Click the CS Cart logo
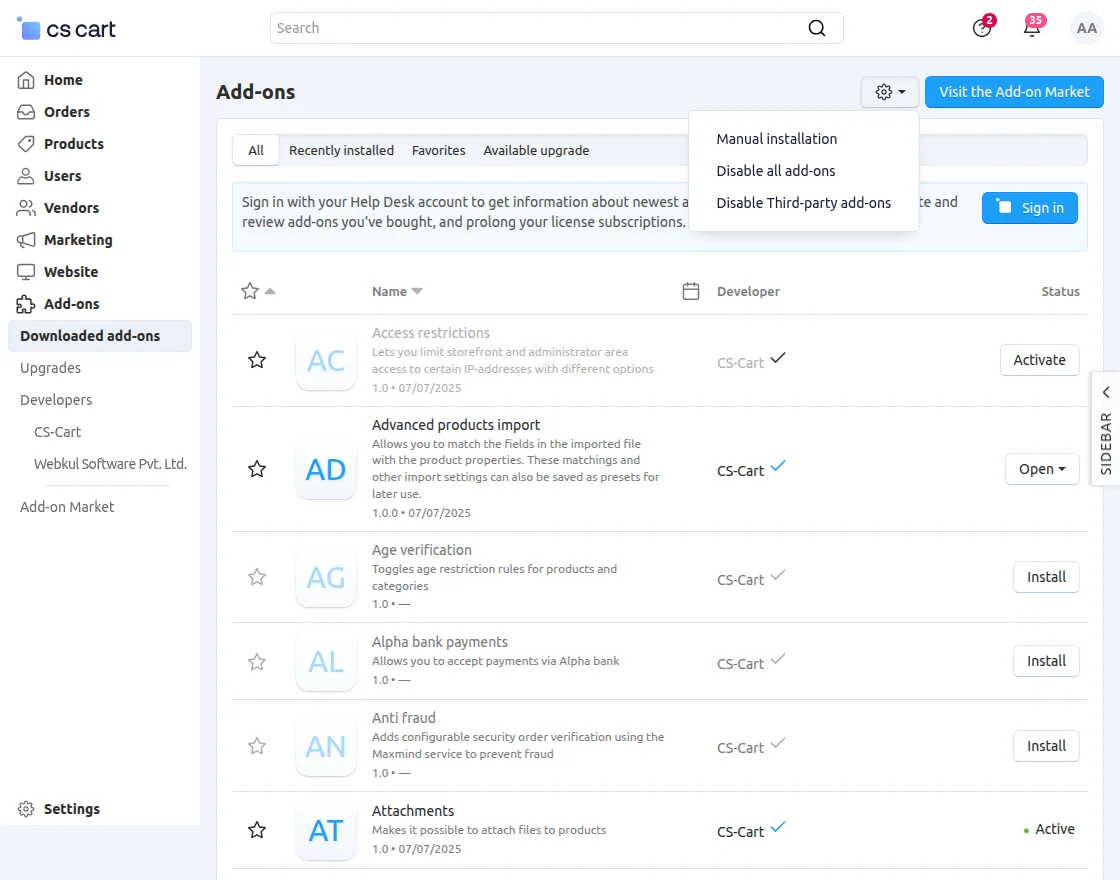This screenshot has width=1120, height=880. (67, 29)
